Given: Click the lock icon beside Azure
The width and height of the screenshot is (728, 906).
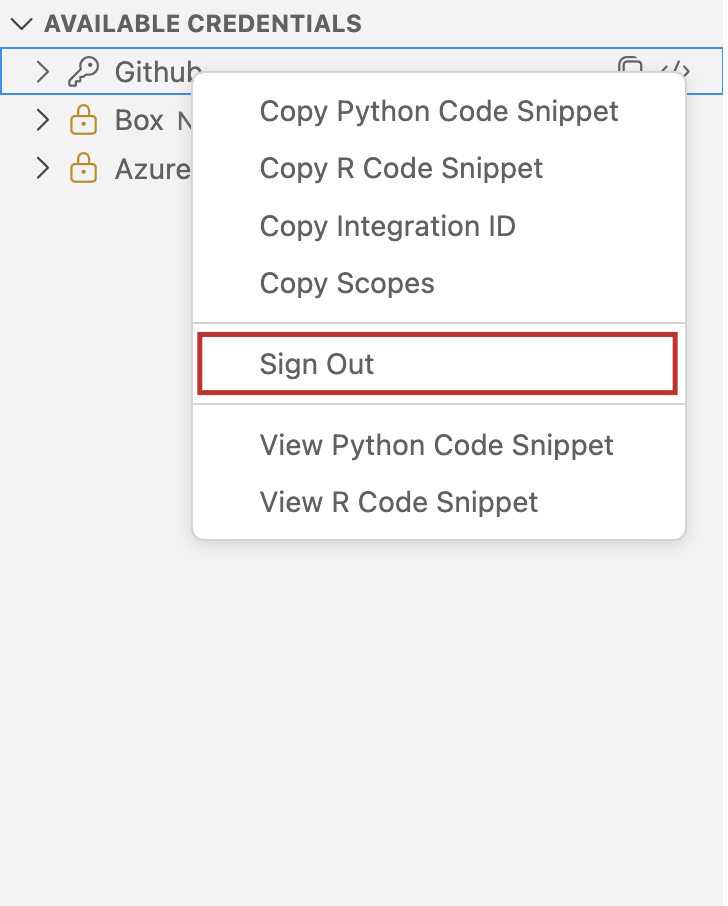Looking at the screenshot, I should 82,168.
